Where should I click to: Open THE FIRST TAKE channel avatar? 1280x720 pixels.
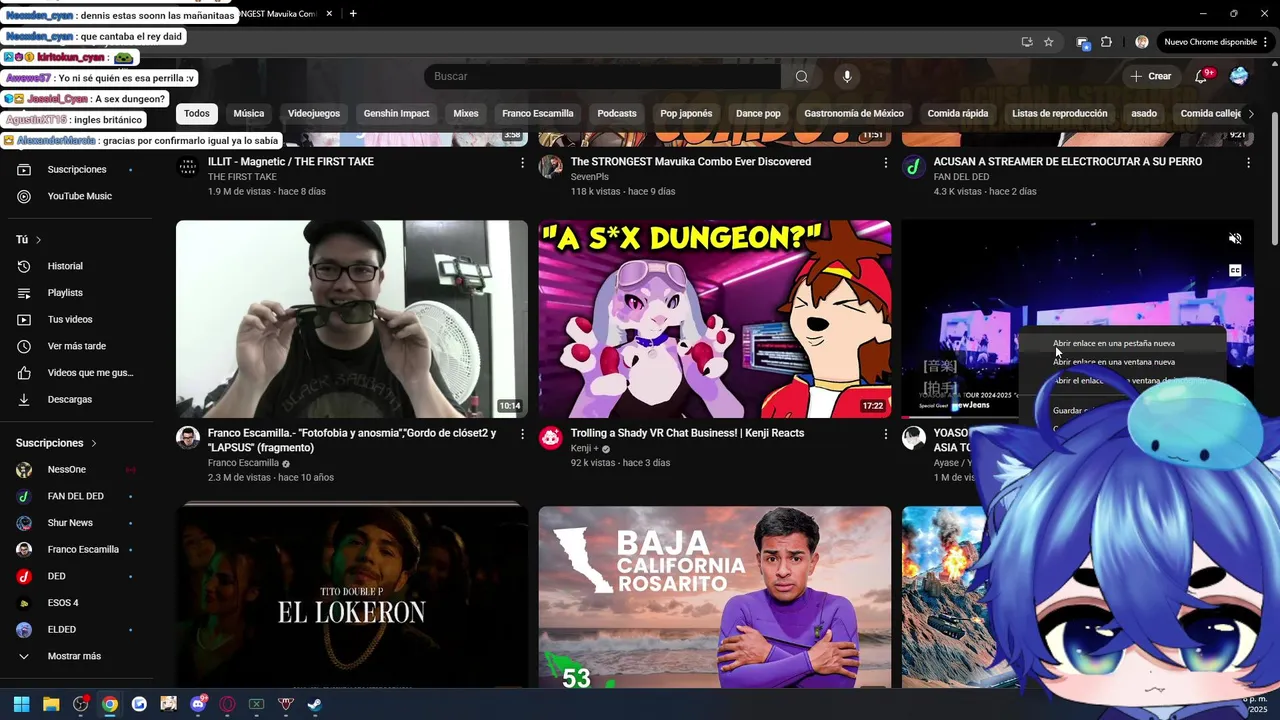pyautogui.click(x=188, y=167)
